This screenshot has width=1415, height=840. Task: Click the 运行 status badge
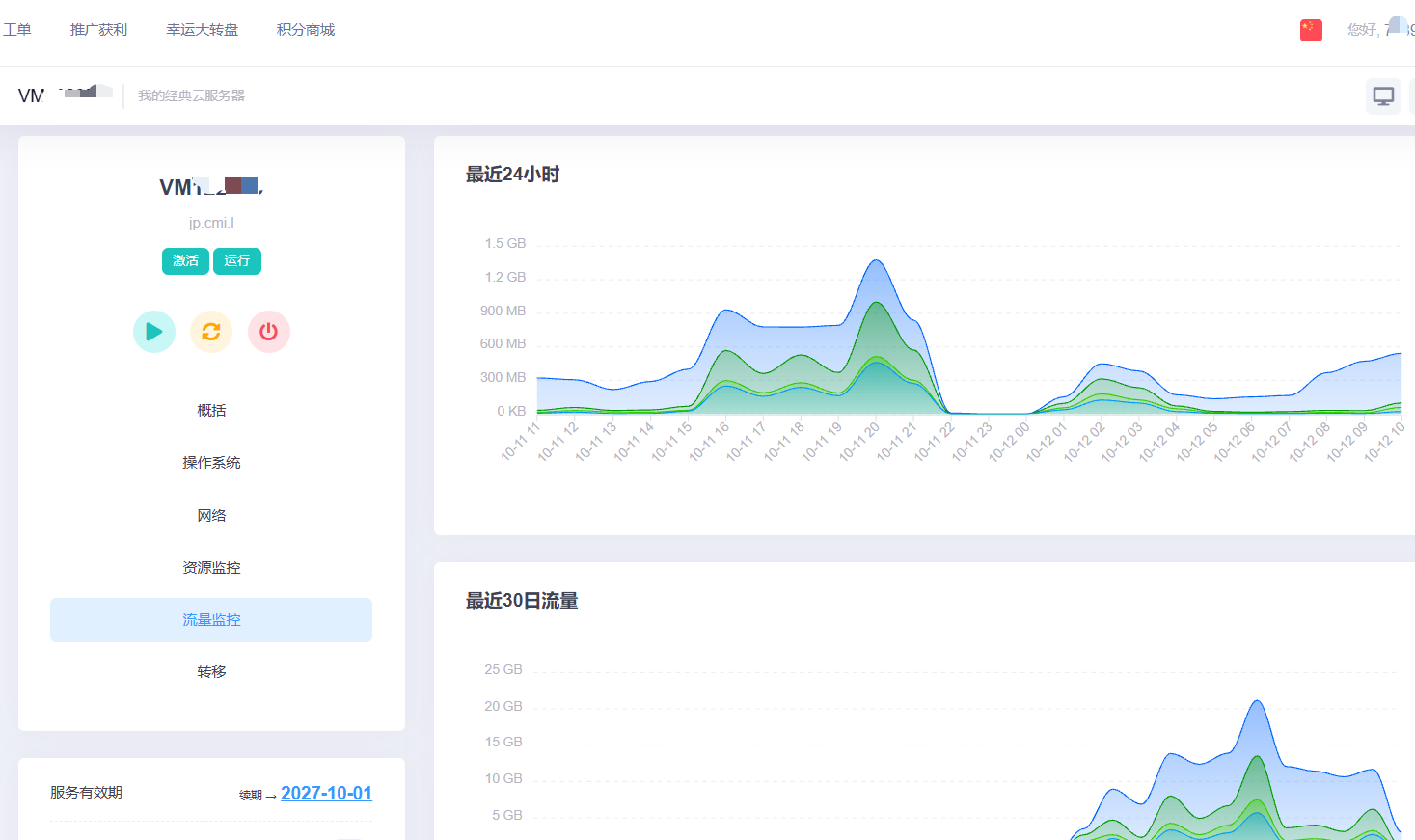click(x=237, y=261)
